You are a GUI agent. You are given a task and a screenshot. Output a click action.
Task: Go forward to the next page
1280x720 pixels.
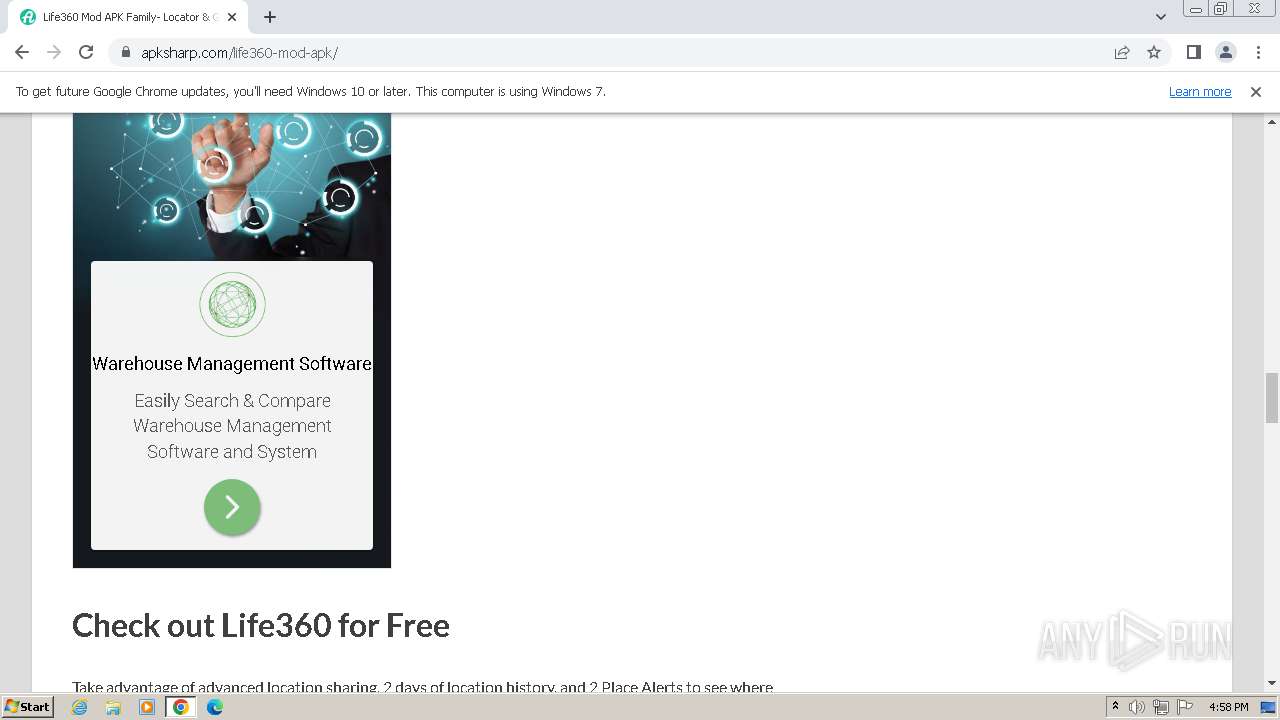pos(54,52)
